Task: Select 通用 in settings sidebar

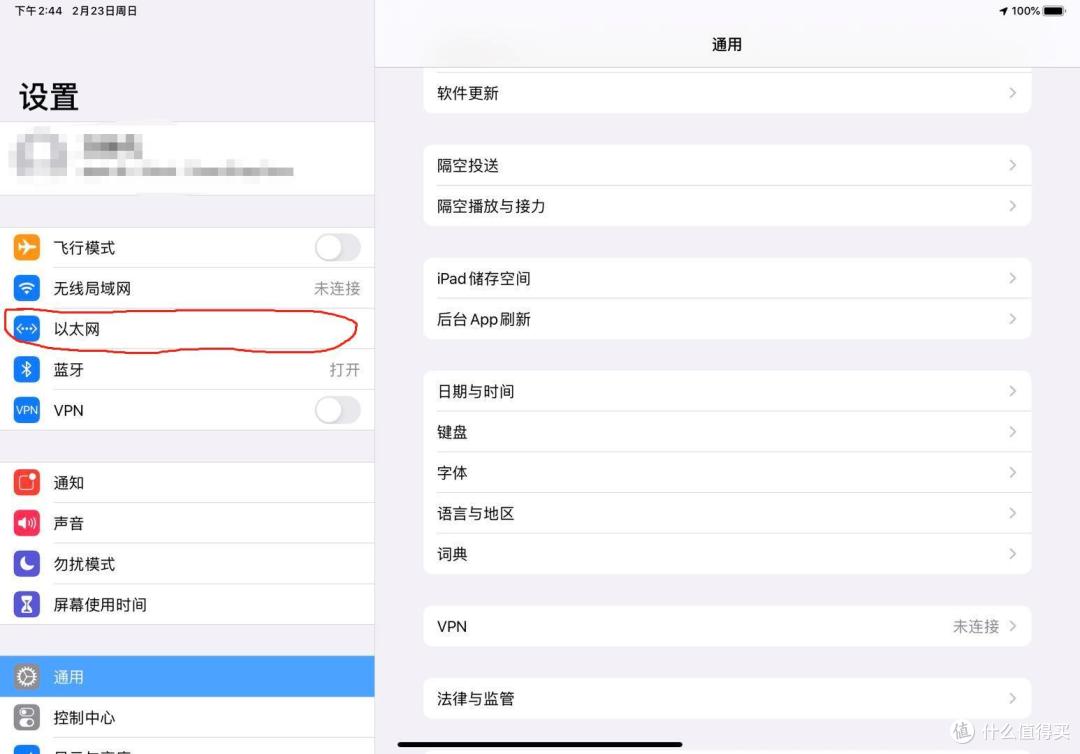Action: pyautogui.click(x=187, y=676)
